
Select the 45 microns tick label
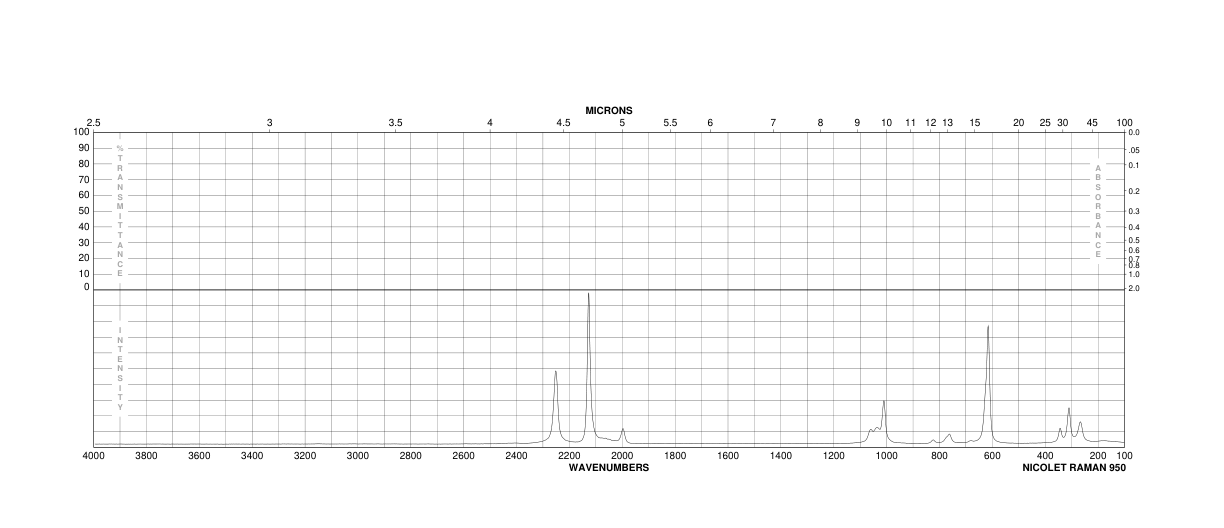click(1092, 123)
